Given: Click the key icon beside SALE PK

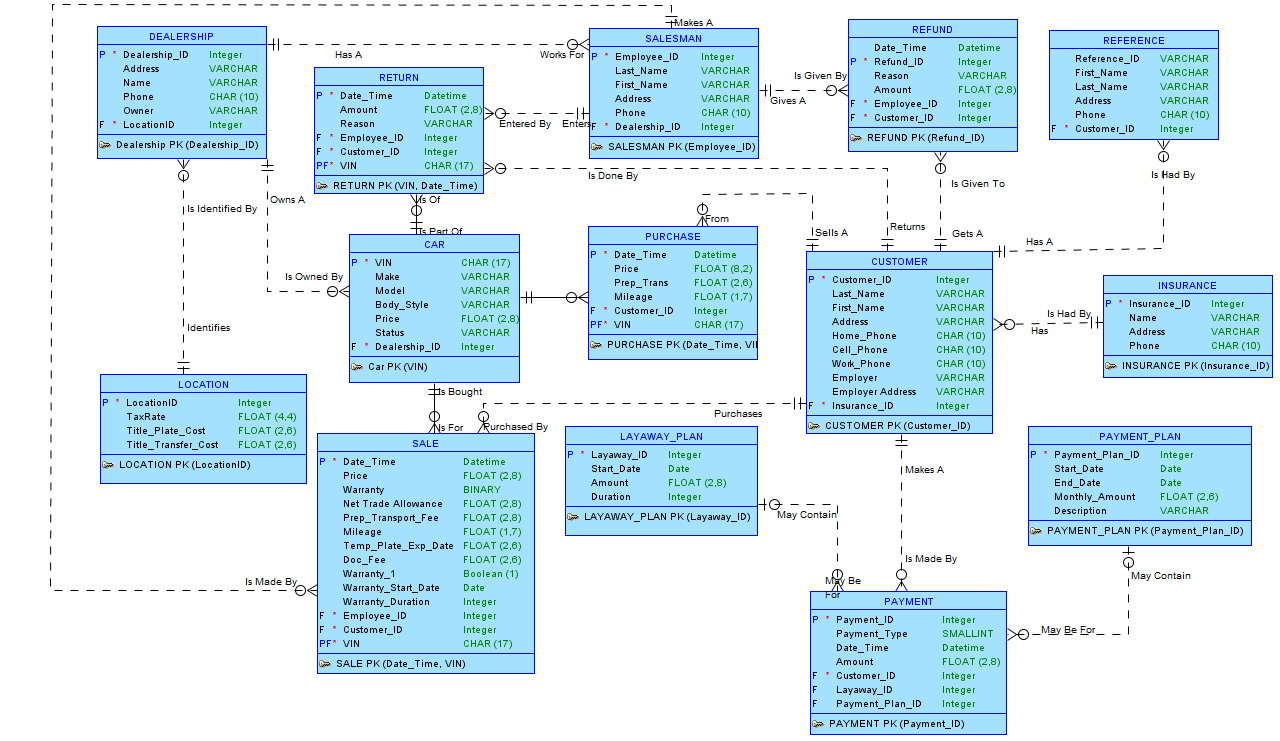Looking at the screenshot, I should [x=326, y=664].
